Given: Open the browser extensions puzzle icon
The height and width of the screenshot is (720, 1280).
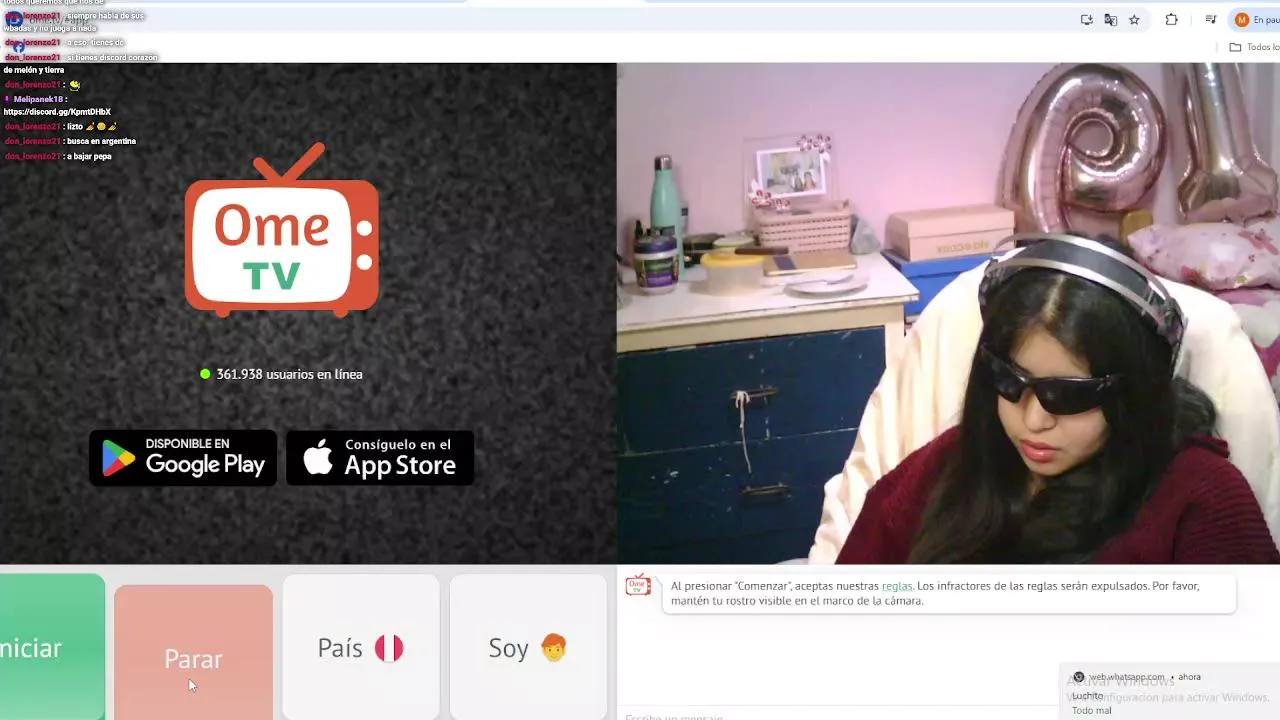Looking at the screenshot, I should [1171, 20].
